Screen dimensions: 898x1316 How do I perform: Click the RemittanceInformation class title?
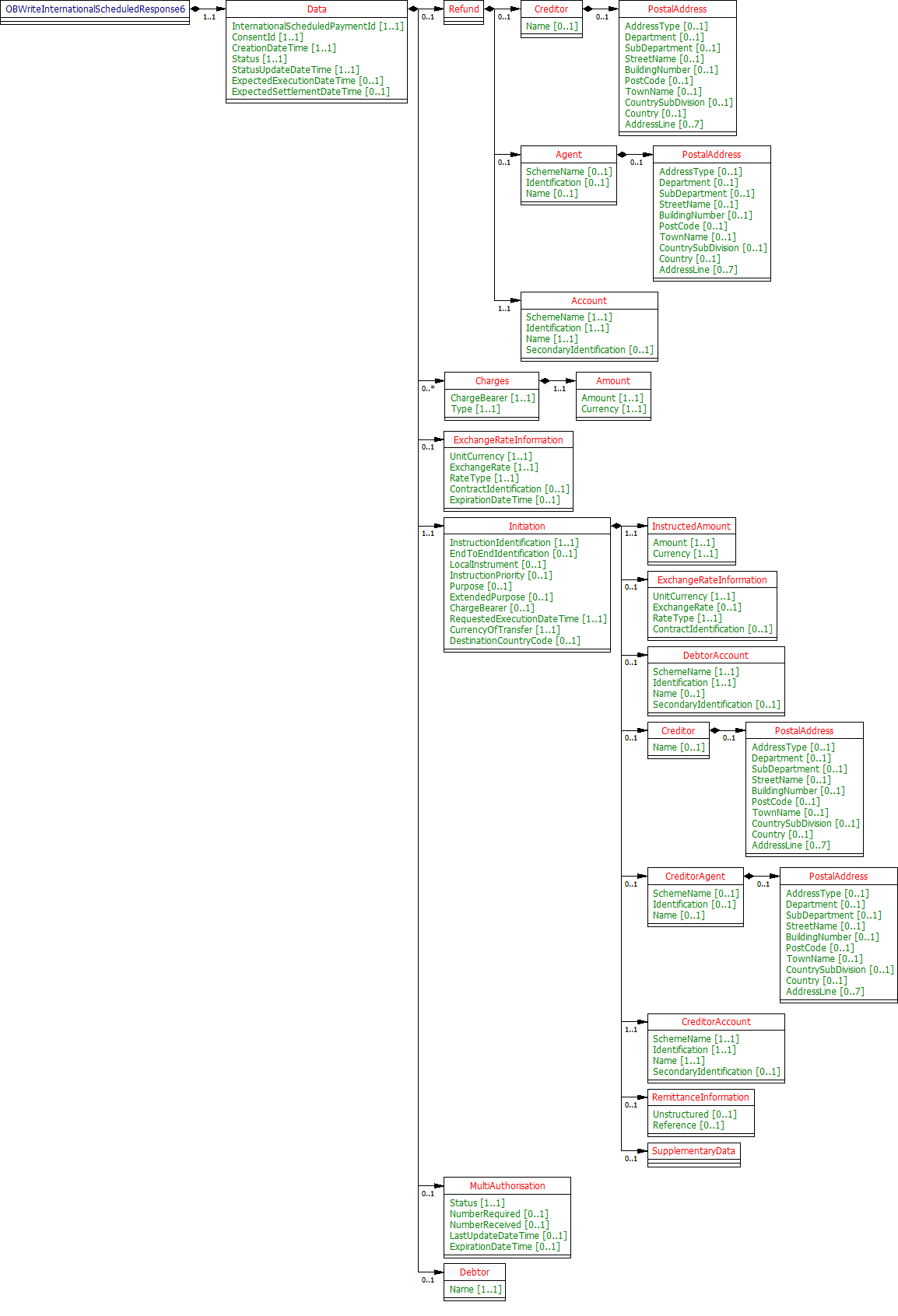(x=700, y=1097)
